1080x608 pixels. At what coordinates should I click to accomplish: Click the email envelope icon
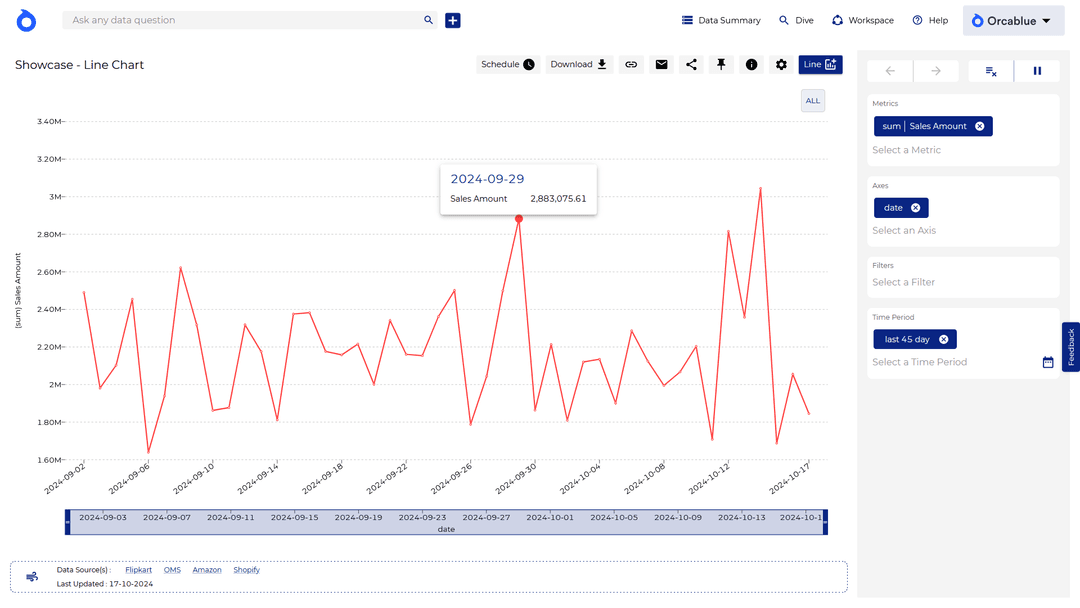pyautogui.click(x=661, y=65)
